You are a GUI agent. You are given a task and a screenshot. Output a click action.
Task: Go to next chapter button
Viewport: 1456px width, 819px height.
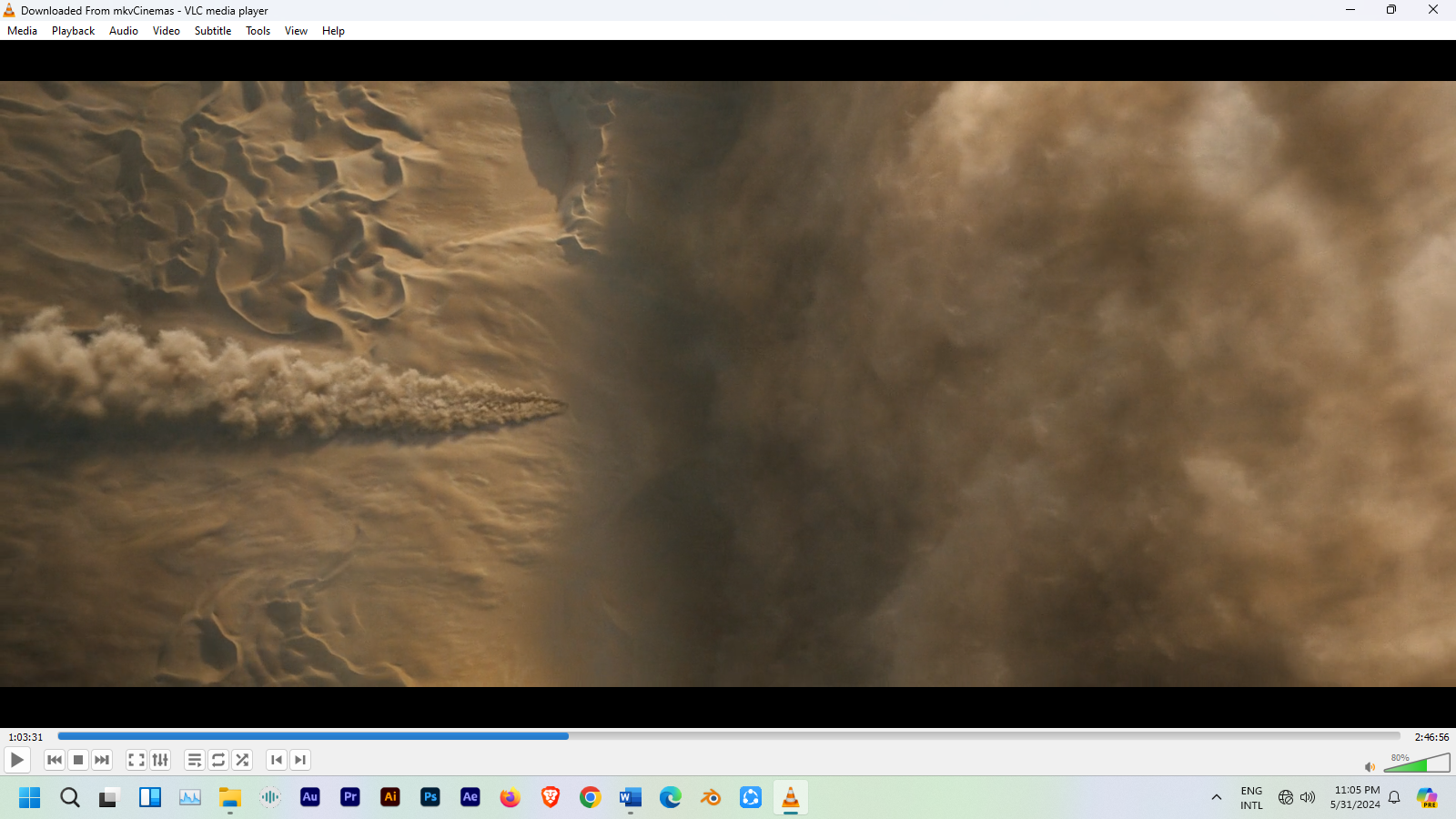(300, 760)
